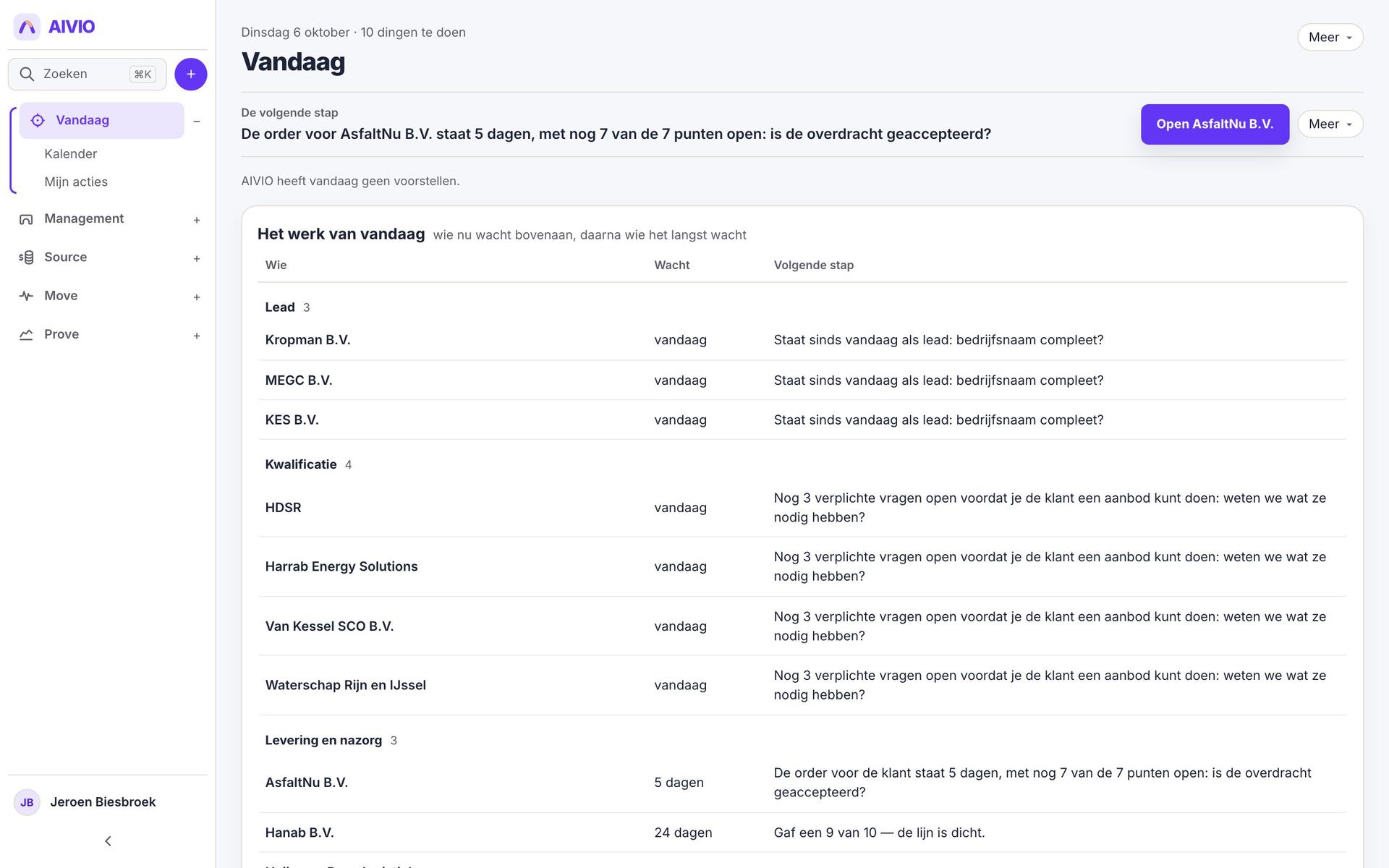Click the Prove chart icon

click(x=26, y=334)
